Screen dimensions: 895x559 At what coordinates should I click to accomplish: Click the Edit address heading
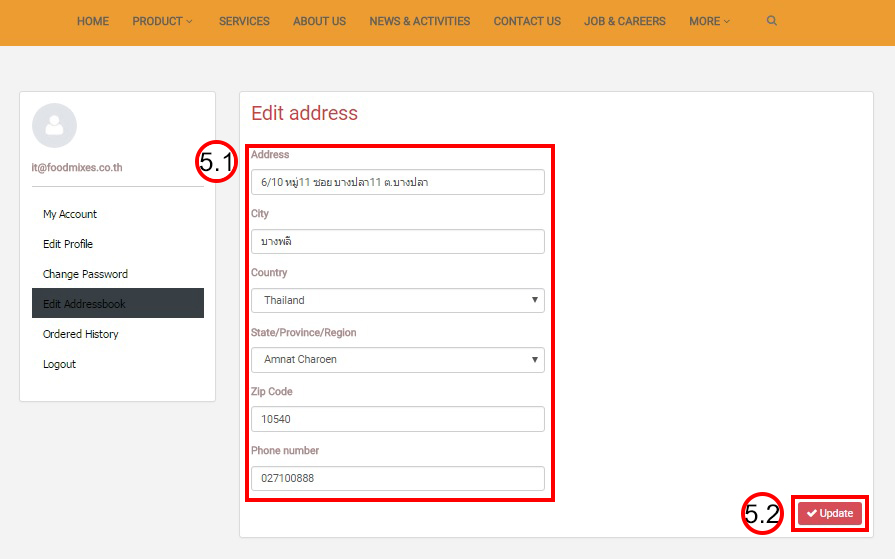click(304, 113)
